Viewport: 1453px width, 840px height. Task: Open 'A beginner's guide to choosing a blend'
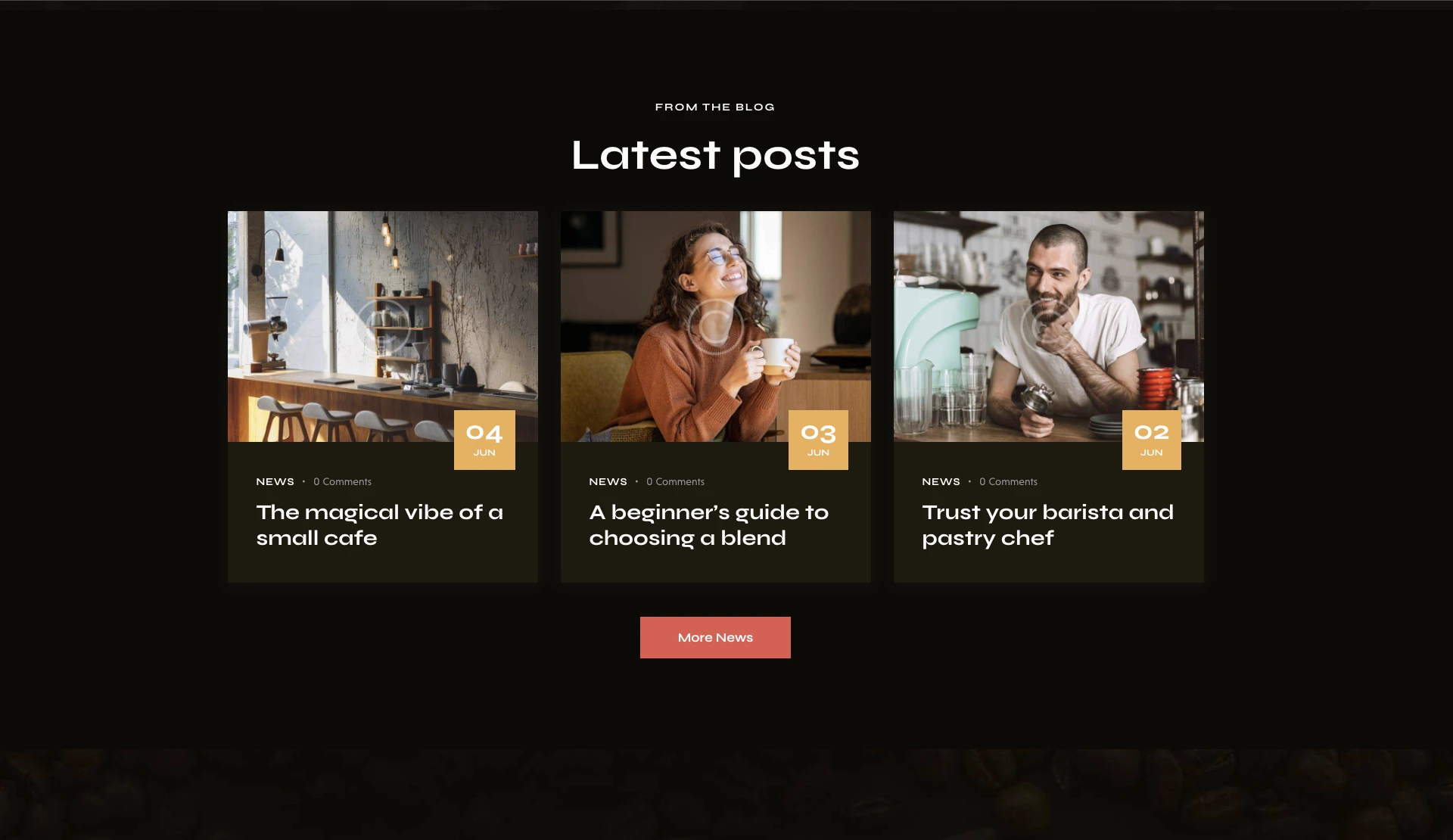709,524
